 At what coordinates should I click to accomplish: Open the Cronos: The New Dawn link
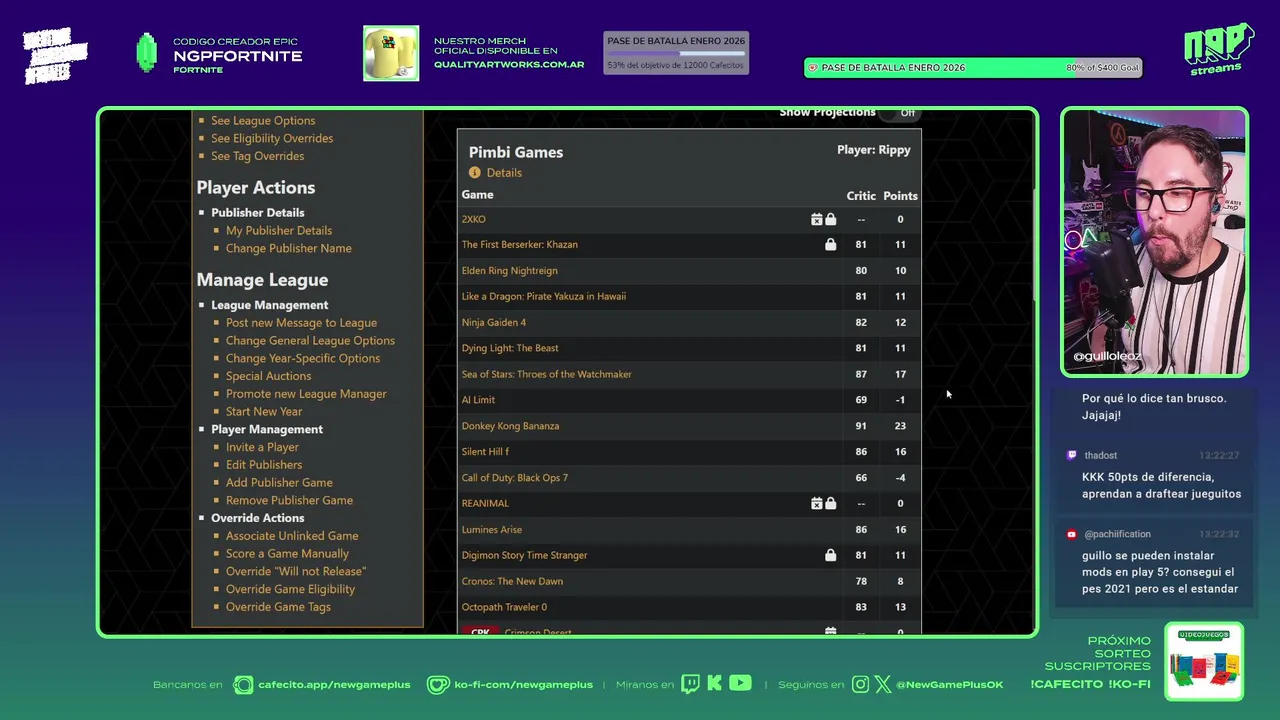pos(512,581)
